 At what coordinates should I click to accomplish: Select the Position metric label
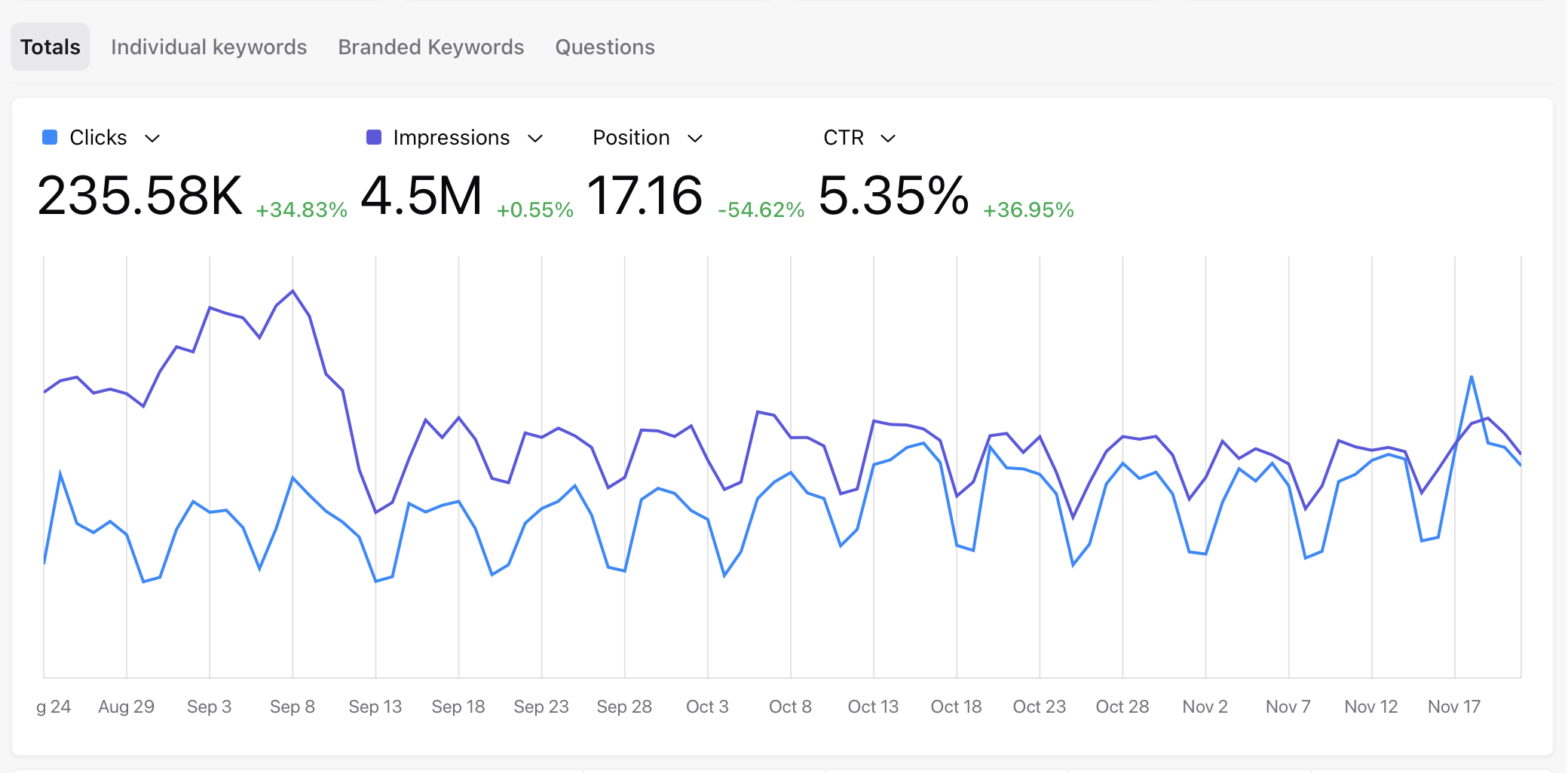coord(631,137)
